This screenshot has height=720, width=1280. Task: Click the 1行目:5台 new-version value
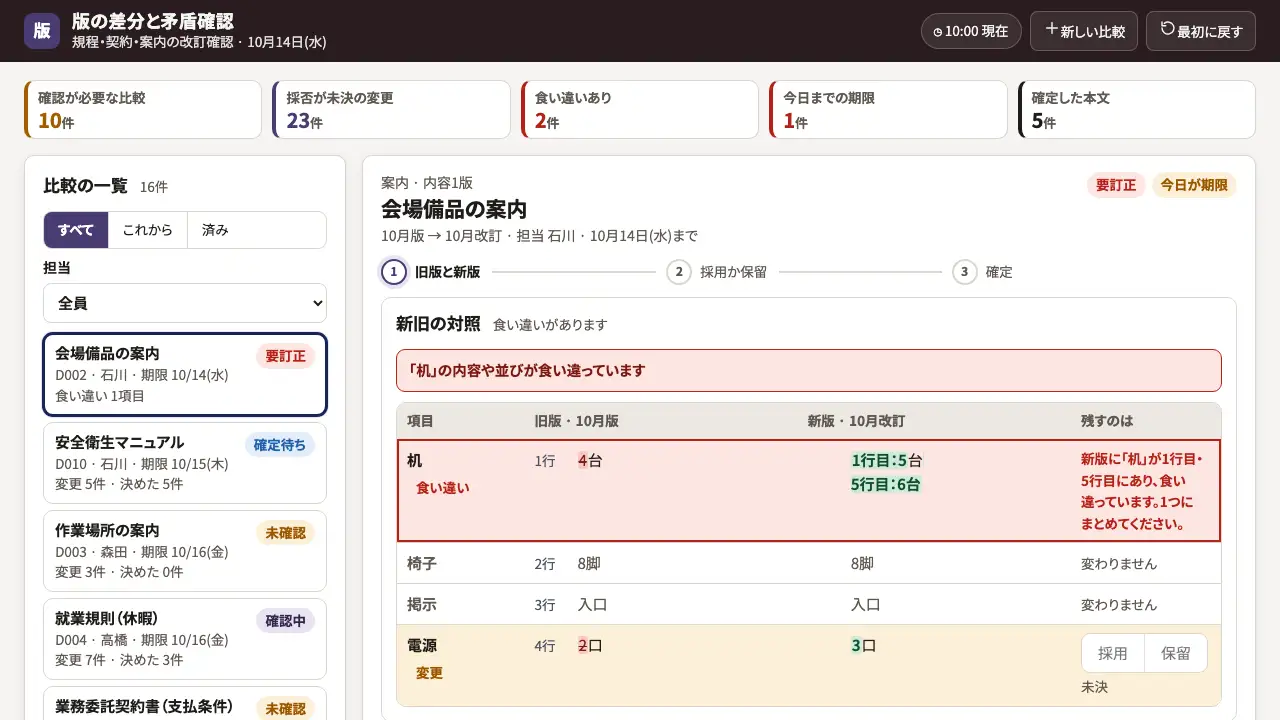pos(886,461)
